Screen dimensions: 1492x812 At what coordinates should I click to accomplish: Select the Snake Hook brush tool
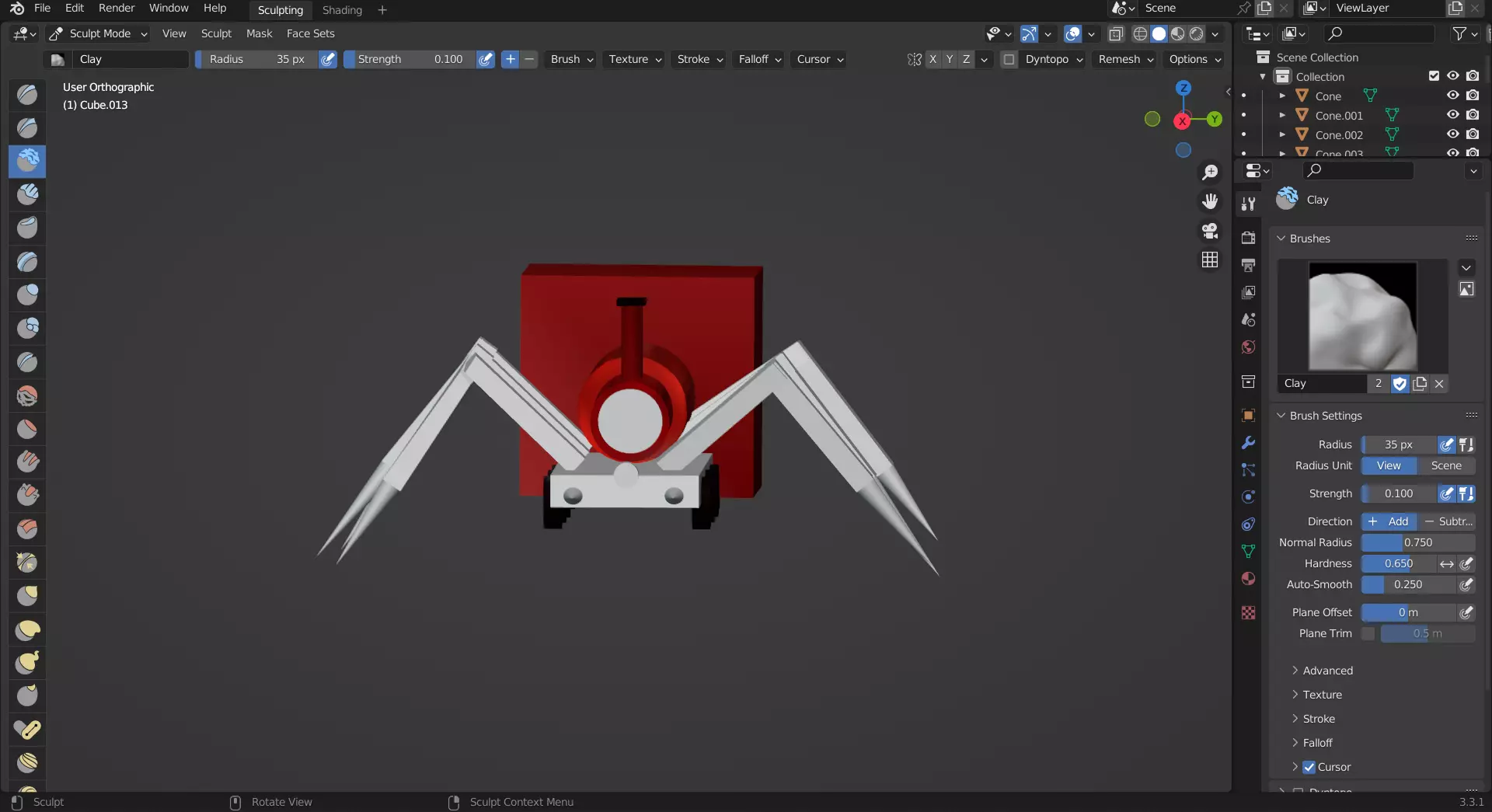[27, 664]
